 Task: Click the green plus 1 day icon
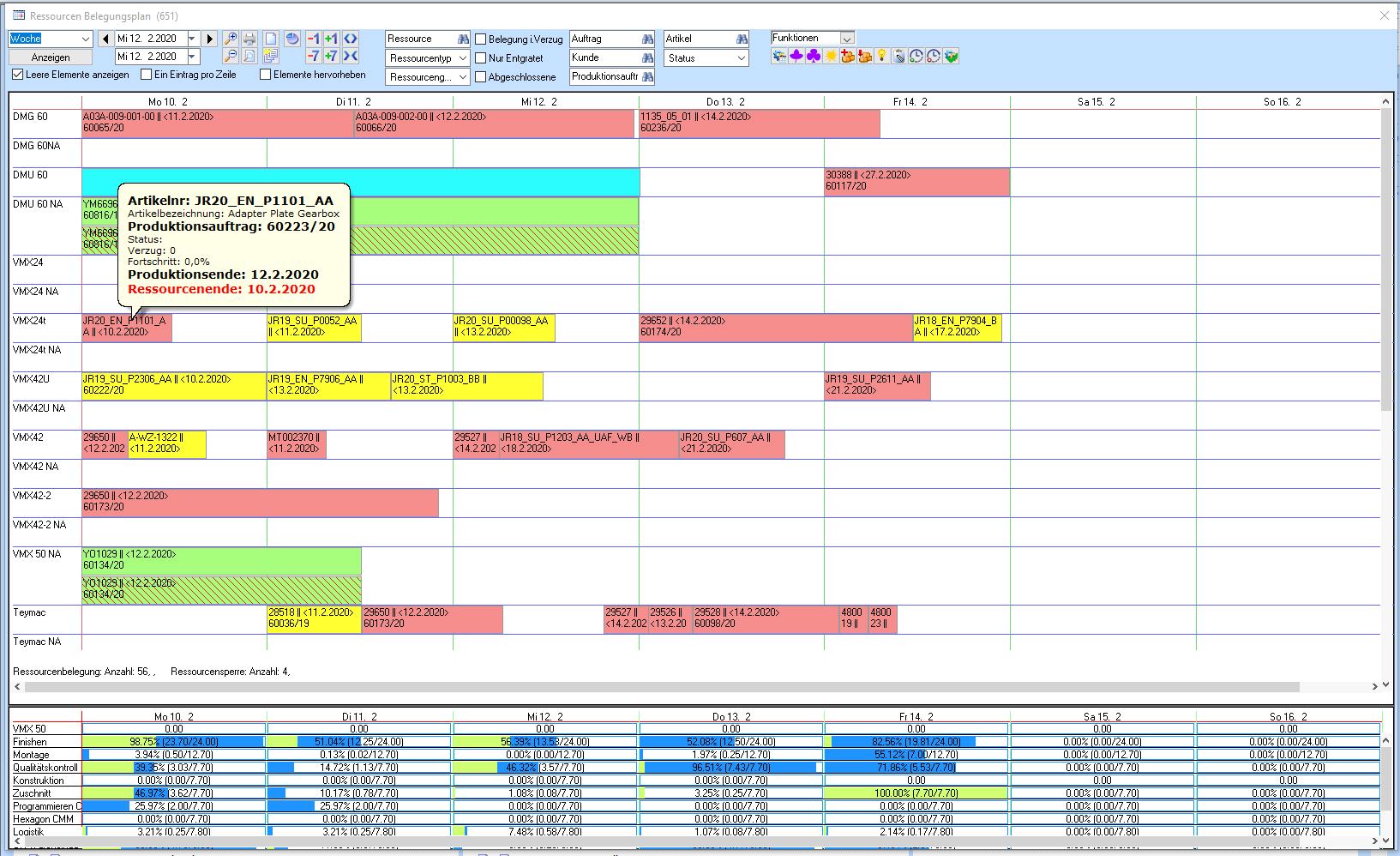coord(331,39)
